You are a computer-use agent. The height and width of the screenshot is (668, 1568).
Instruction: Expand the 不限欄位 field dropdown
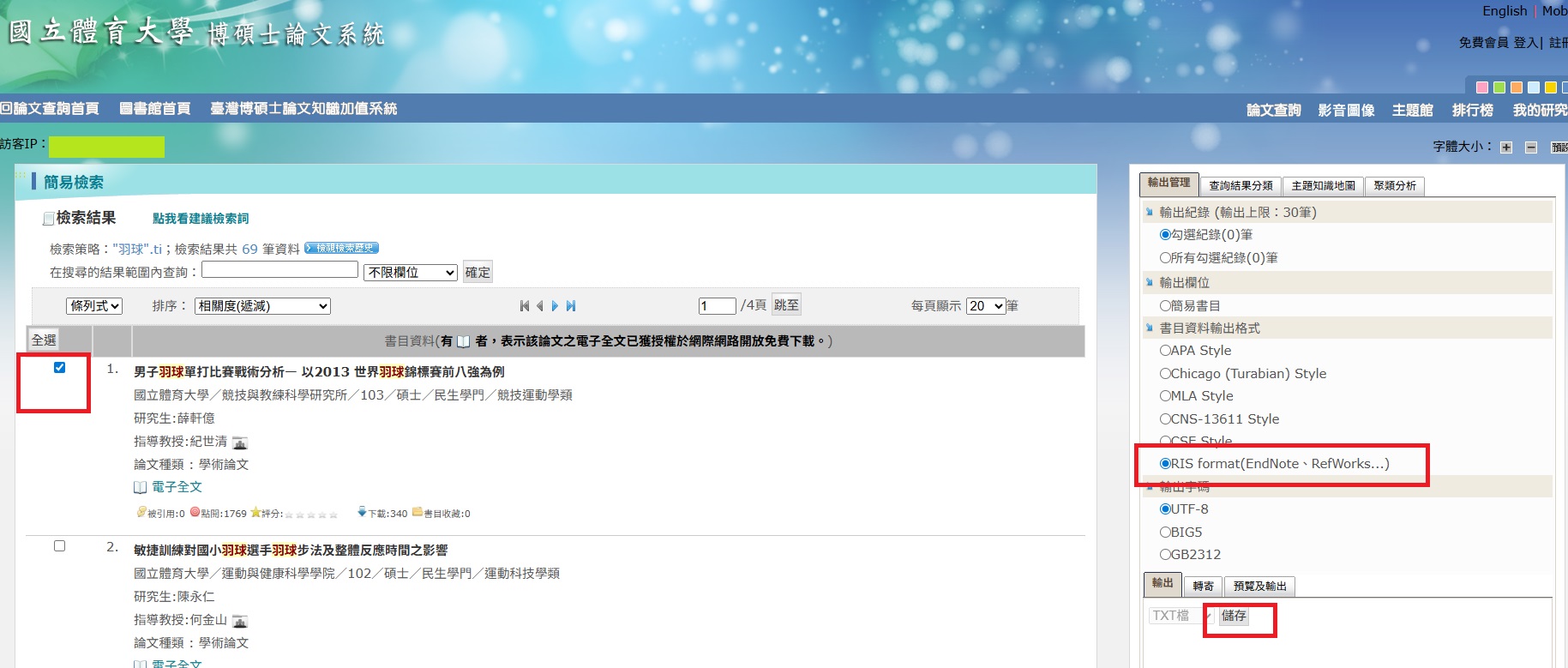pyautogui.click(x=411, y=273)
